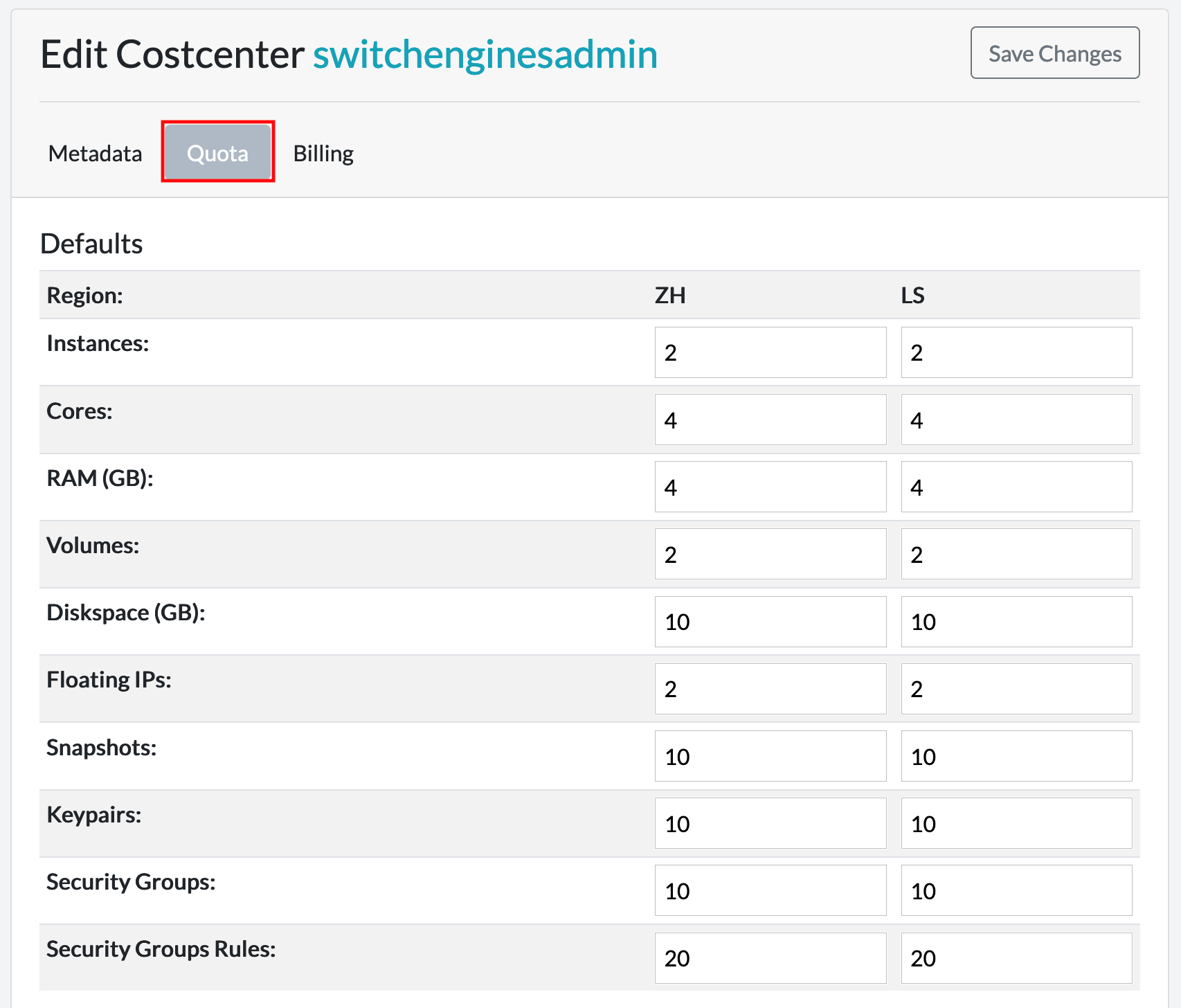Click the Volumes: row label

pyautogui.click(x=93, y=546)
